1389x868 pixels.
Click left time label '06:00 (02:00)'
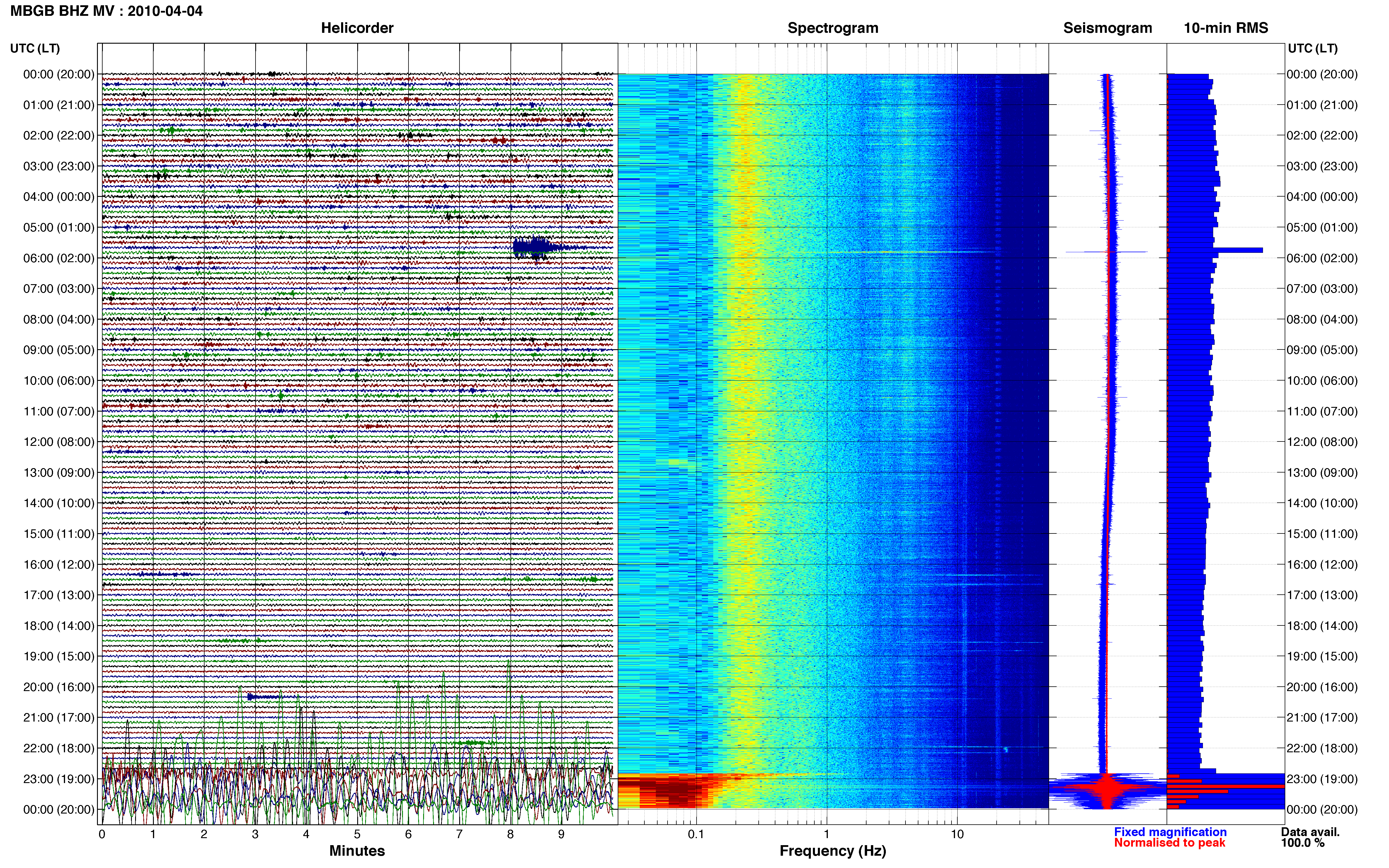[59, 258]
